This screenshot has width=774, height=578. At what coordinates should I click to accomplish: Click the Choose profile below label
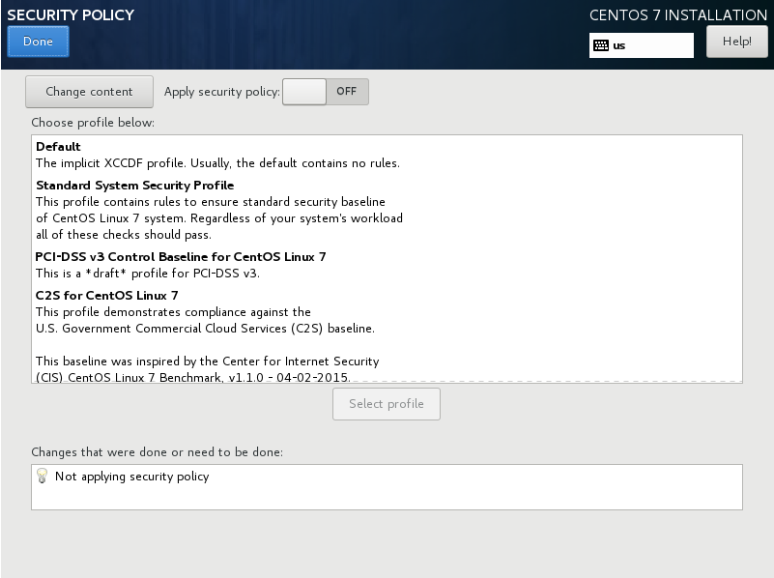click(x=93, y=122)
